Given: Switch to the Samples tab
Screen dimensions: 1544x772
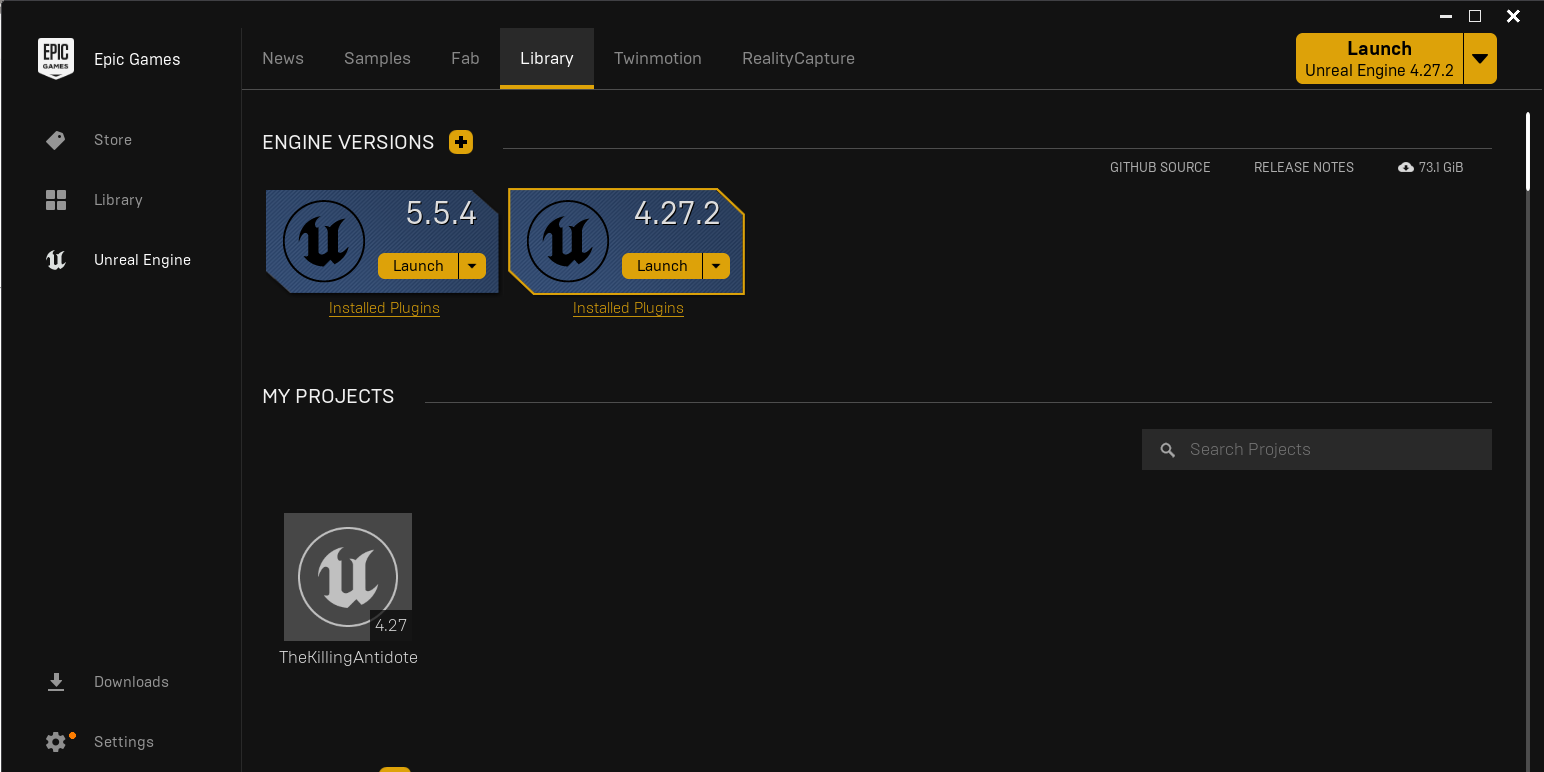Looking at the screenshot, I should [x=377, y=58].
